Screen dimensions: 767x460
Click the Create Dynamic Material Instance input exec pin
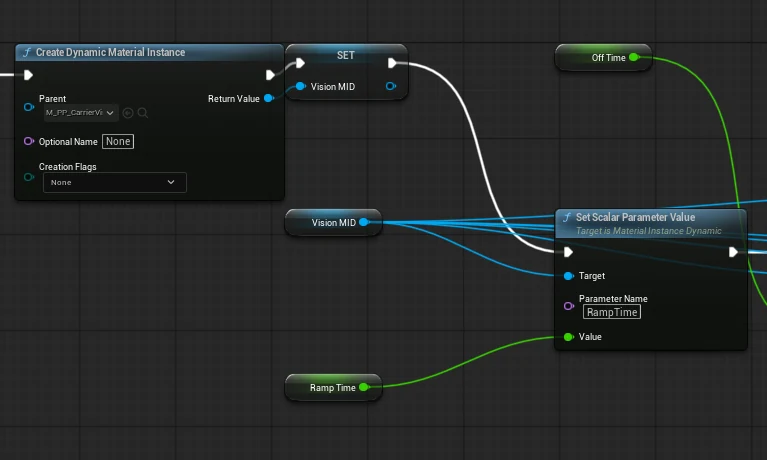point(28,75)
